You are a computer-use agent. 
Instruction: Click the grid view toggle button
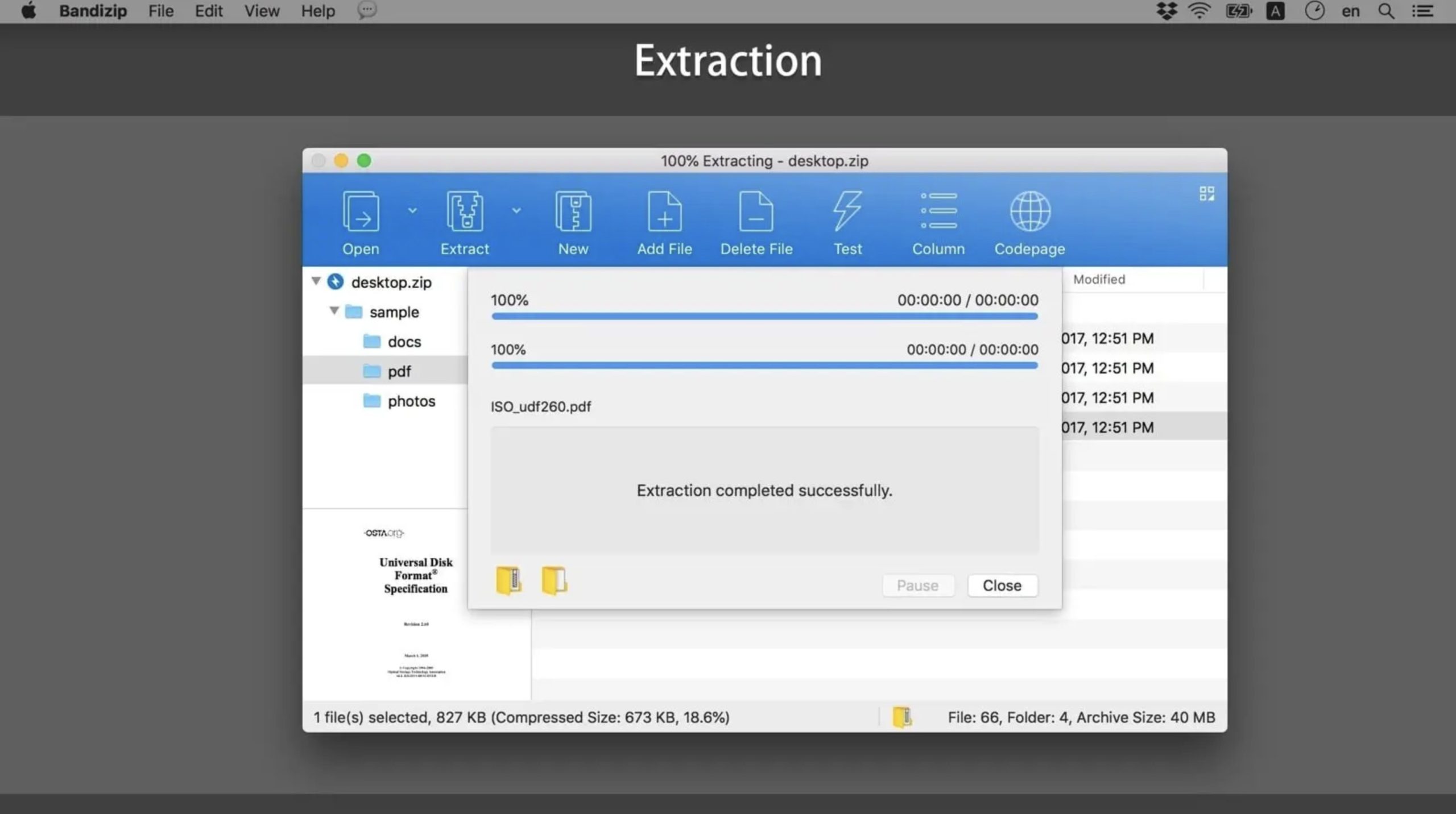pyautogui.click(x=1206, y=194)
